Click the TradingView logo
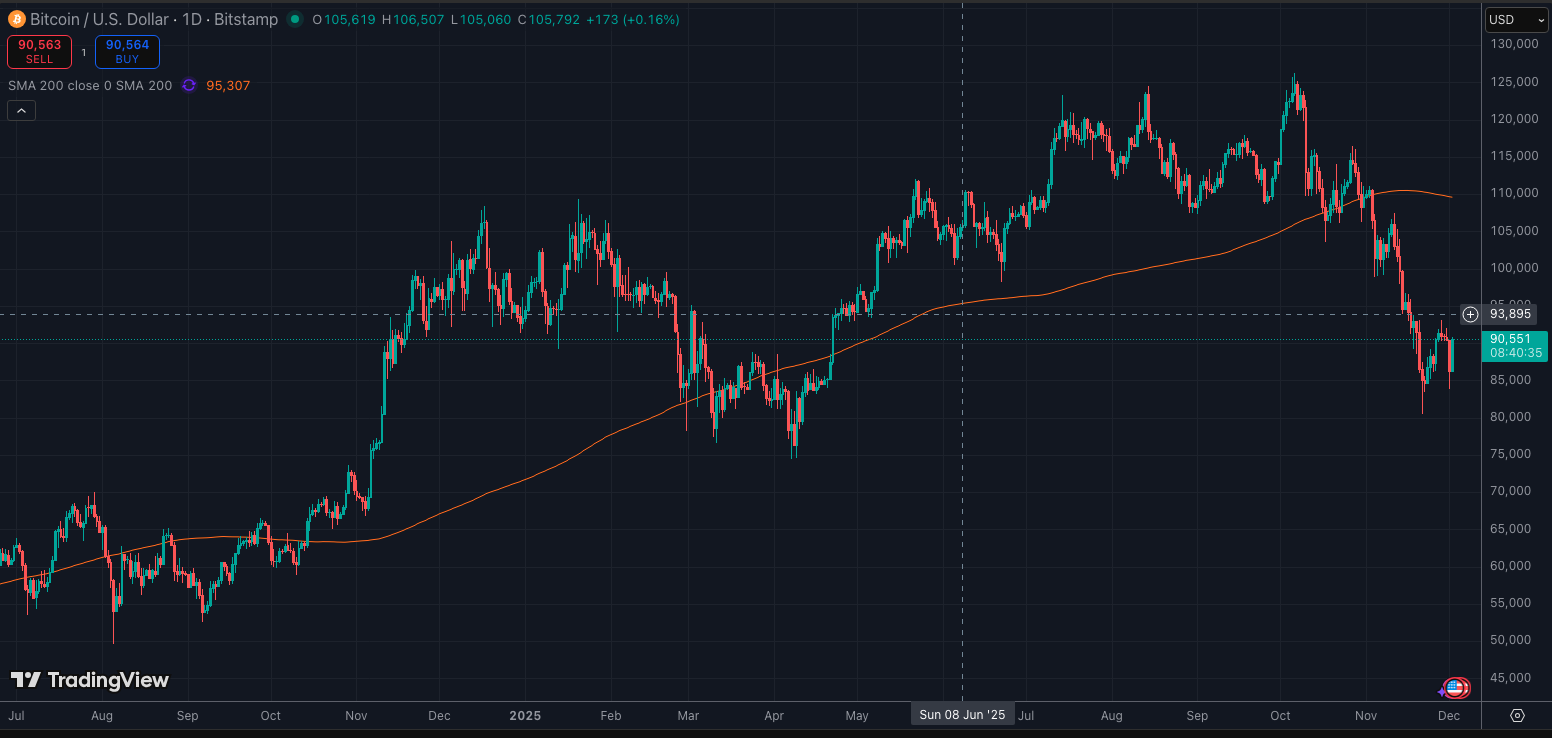 coord(90,680)
